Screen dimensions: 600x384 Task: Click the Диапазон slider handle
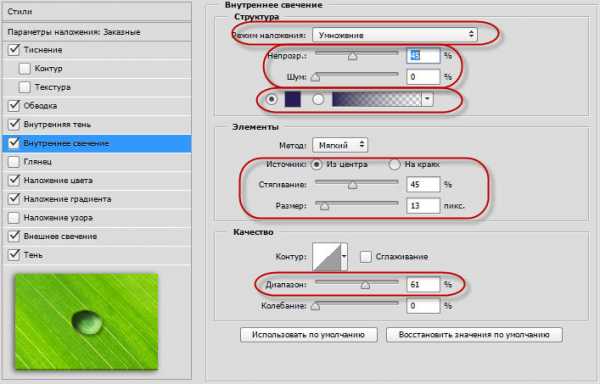coord(365,285)
